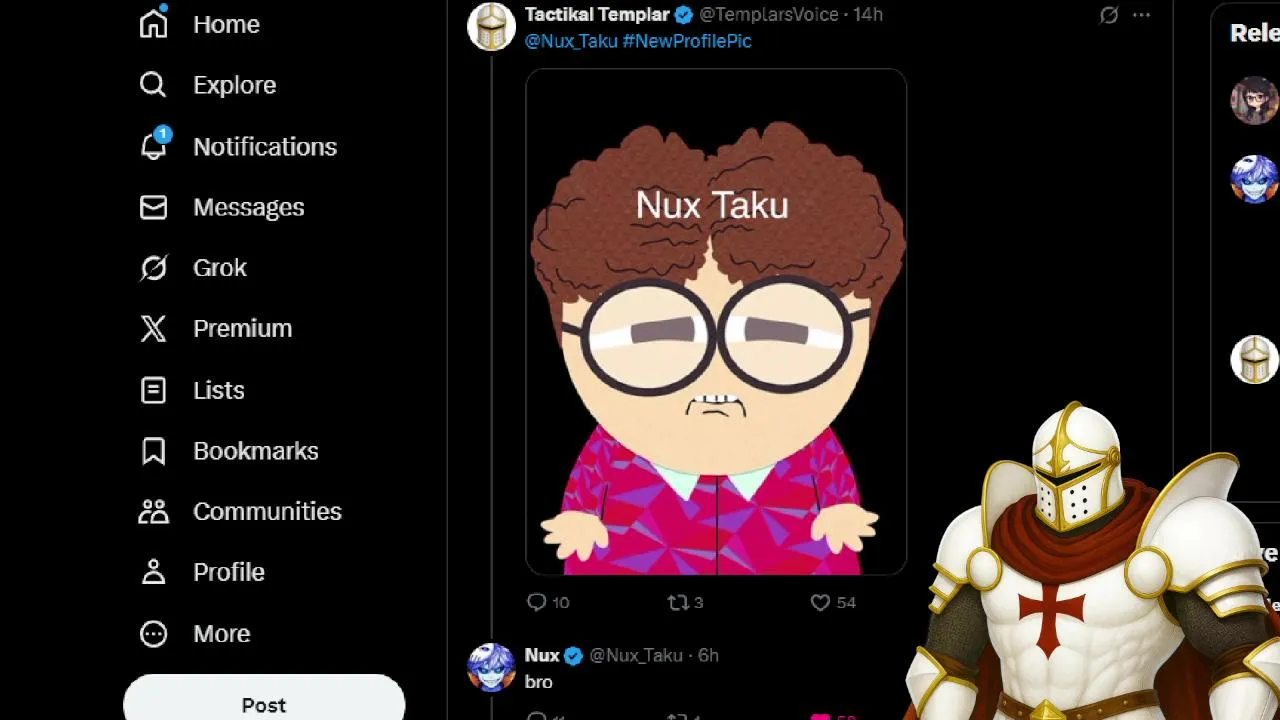1280x720 pixels.
Task: Open the Communities people icon
Action: [x=153, y=511]
